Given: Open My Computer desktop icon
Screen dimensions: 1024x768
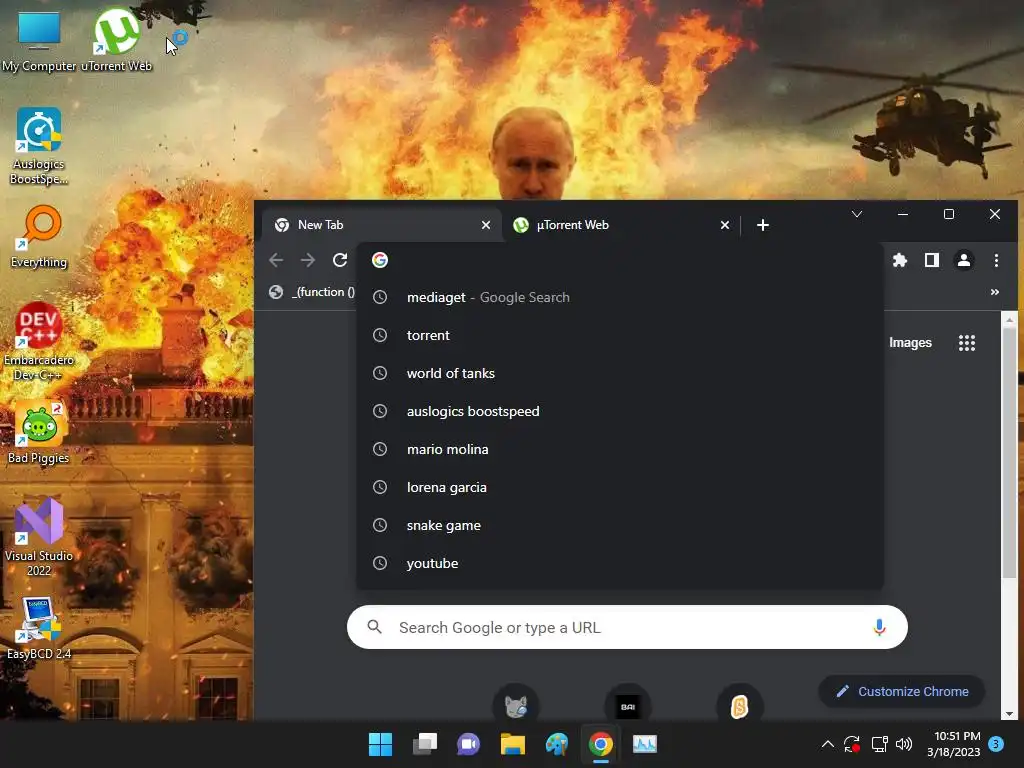Looking at the screenshot, I should 39,40.
